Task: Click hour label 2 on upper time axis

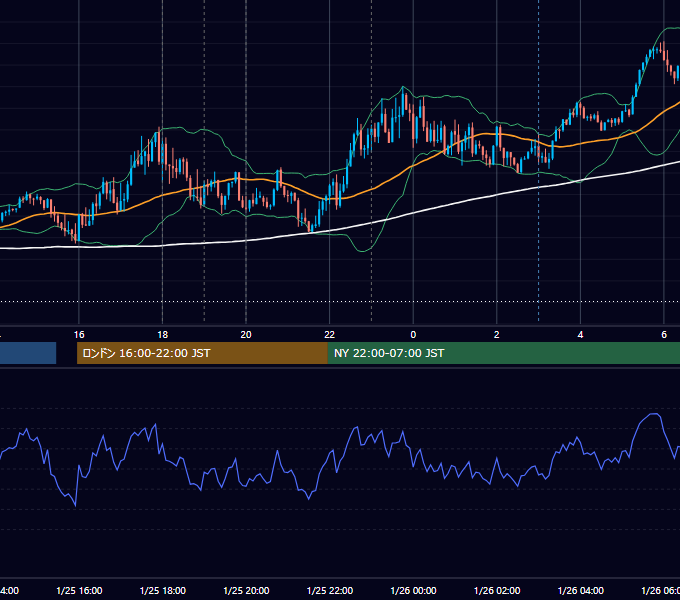Action: click(497, 335)
